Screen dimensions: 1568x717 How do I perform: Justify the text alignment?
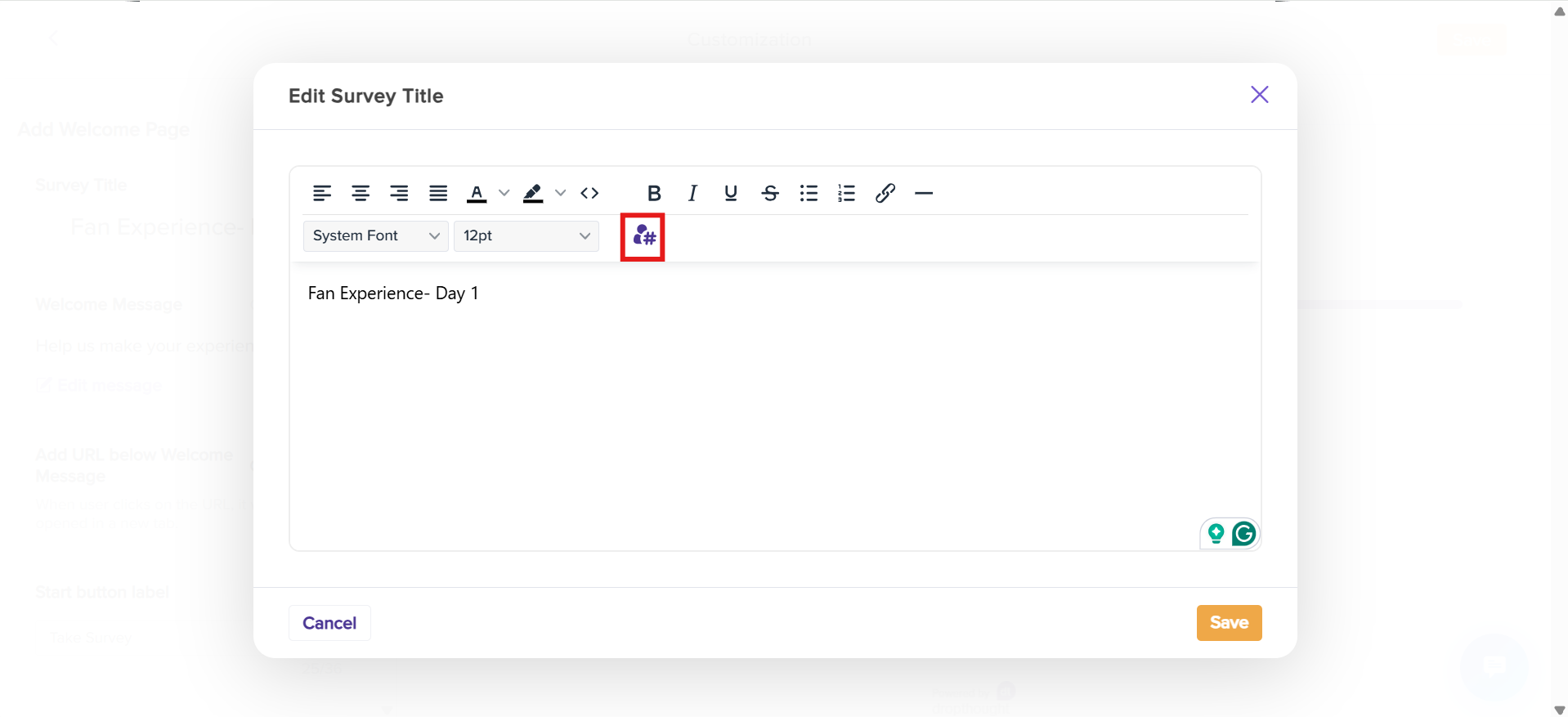click(438, 193)
